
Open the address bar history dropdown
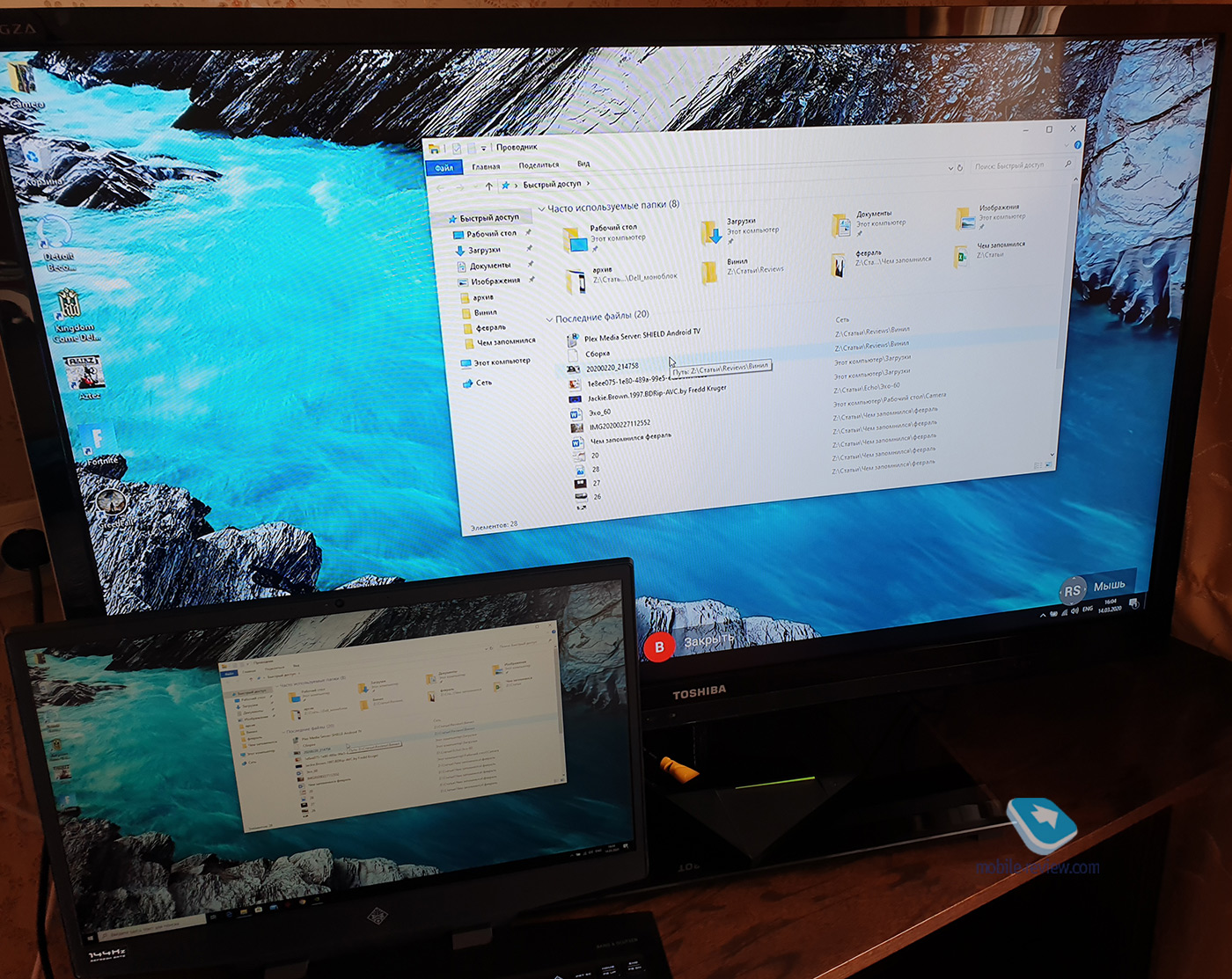coord(950,167)
